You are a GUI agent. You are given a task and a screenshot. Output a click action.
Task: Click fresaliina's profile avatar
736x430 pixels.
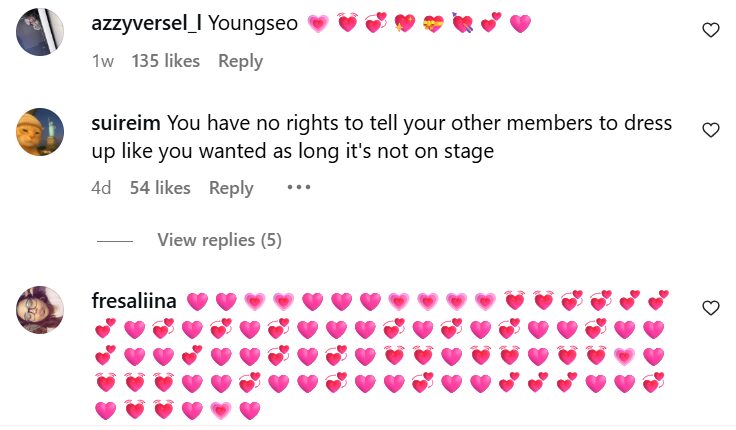pyautogui.click(x=41, y=310)
